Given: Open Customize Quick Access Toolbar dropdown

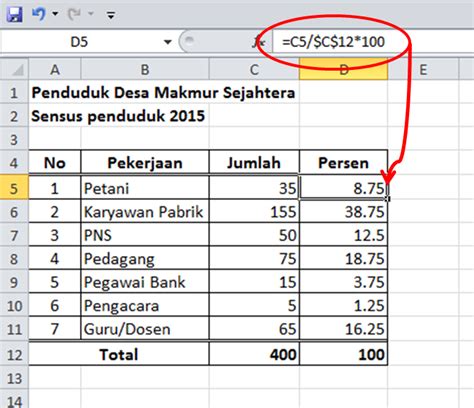Looking at the screenshot, I should pyautogui.click(x=111, y=15).
